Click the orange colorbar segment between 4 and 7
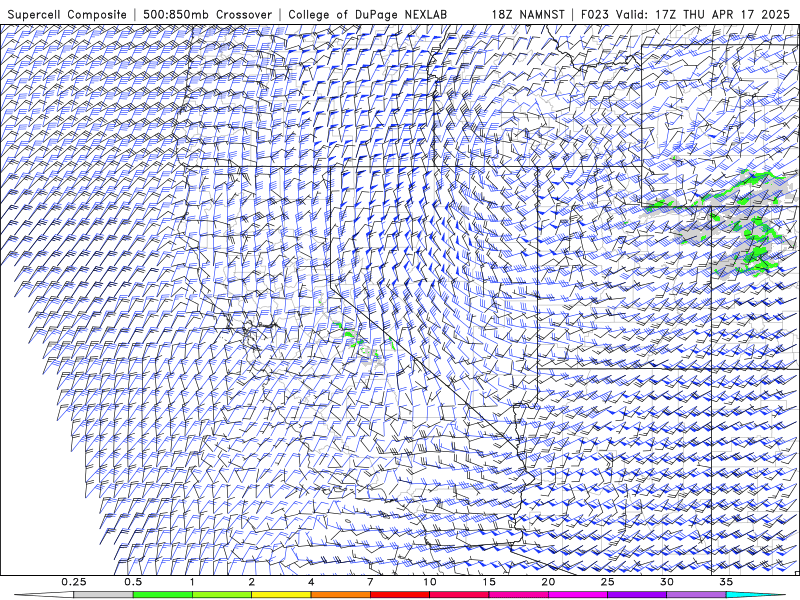The image size is (800, 600). click(340, 595)
